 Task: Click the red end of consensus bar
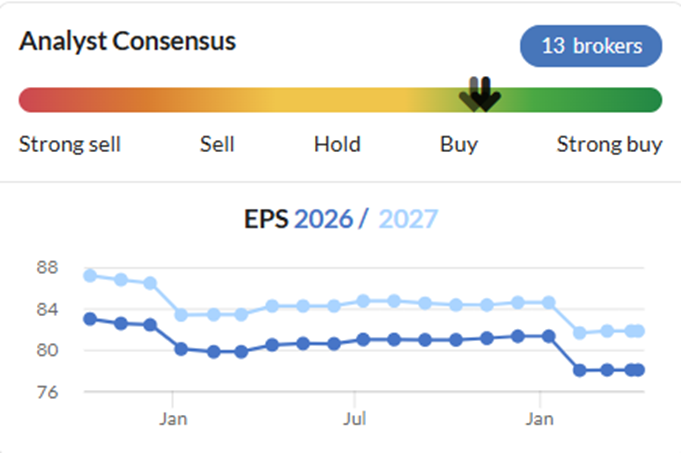(x=33, y=100)
